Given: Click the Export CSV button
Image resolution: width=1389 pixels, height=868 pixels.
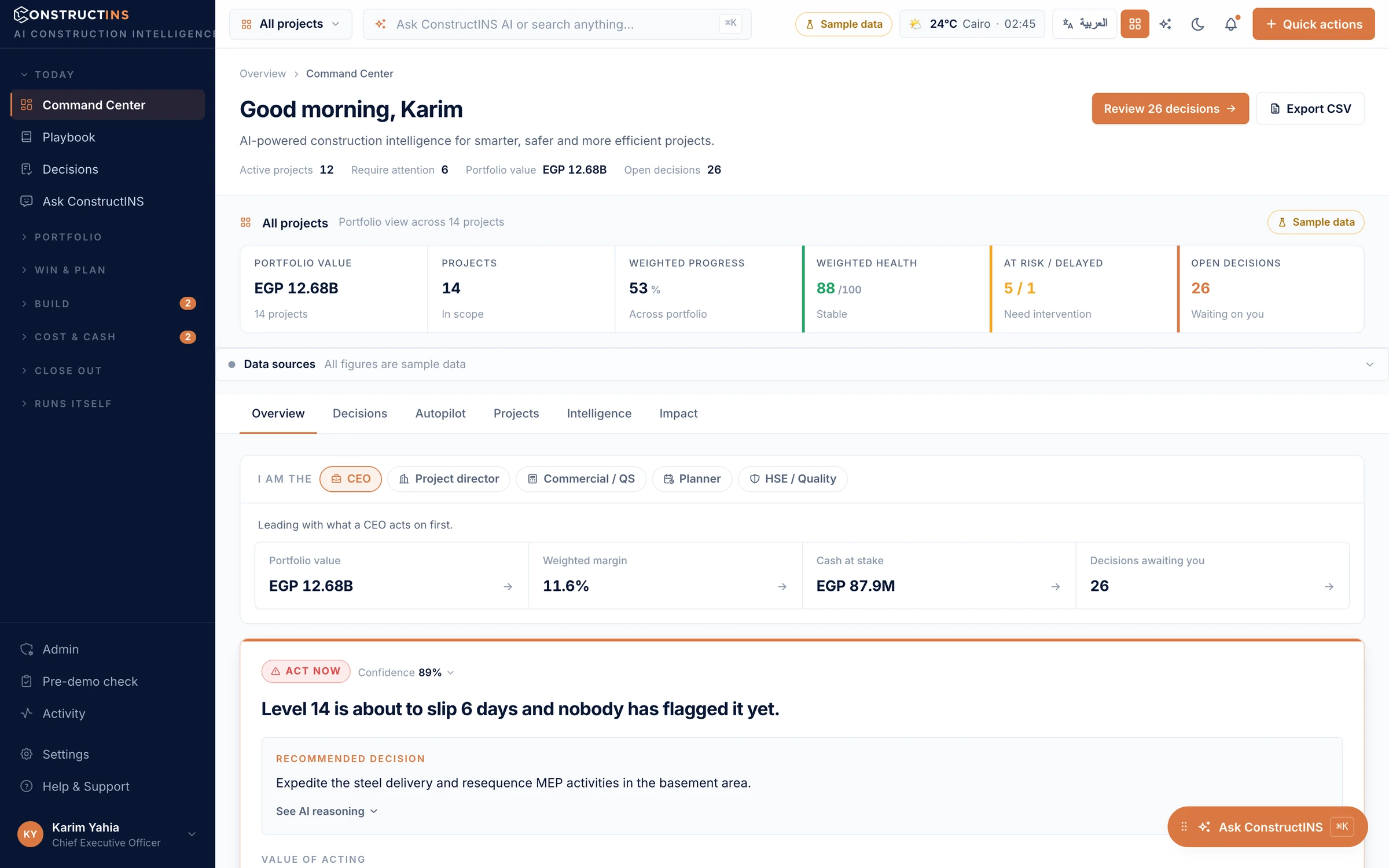Looking at the screenshot, I should tap(1310, 108).
